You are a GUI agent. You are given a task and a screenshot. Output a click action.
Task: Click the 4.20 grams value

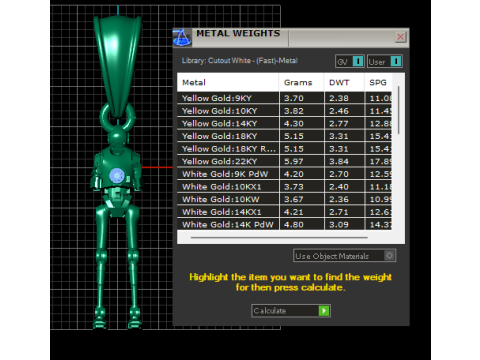click(294, 174)
